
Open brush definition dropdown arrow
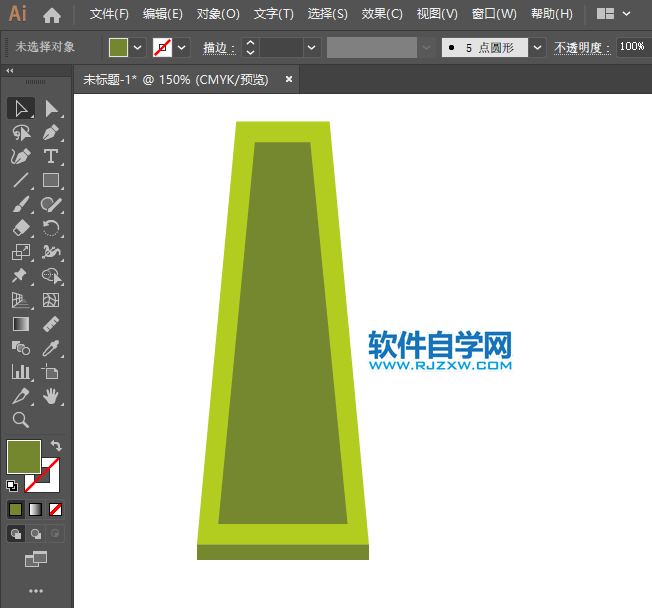click(537, 47)
